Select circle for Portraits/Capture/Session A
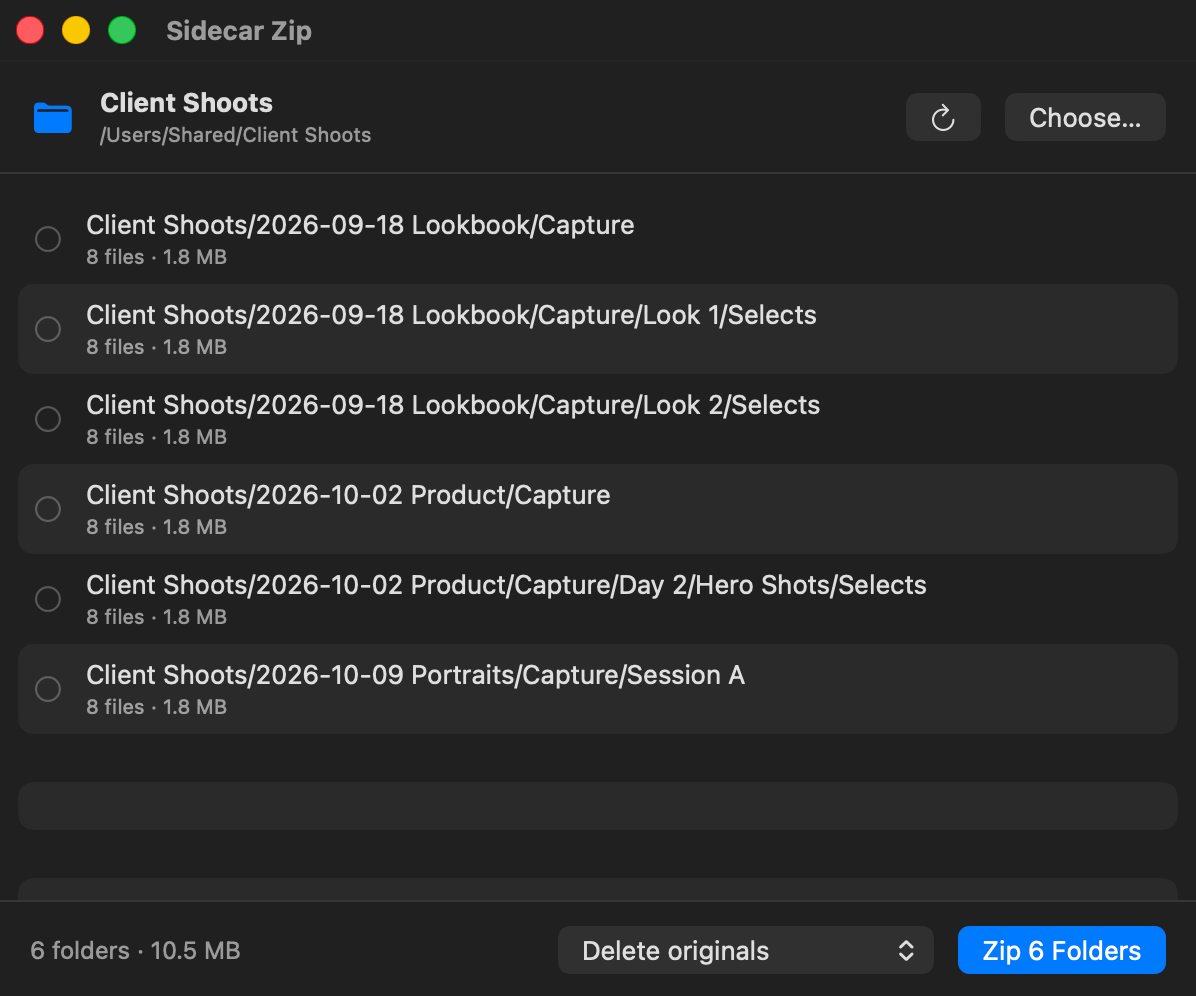The height and width of the screenshot is (996, 1196). point(48,689)
